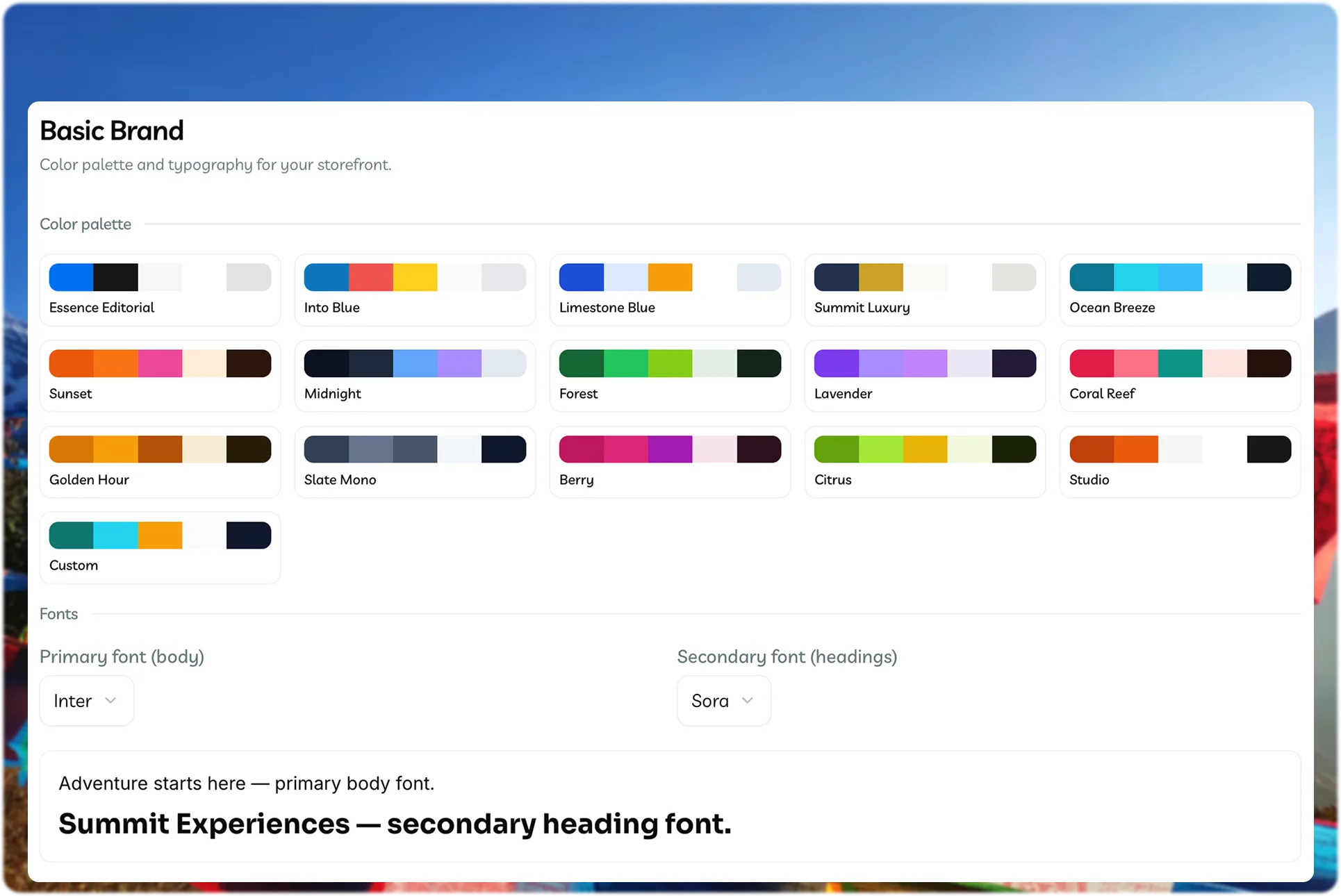Pick the Berry color palette
Screen dimensions: 1341x896
coord(670,462)
